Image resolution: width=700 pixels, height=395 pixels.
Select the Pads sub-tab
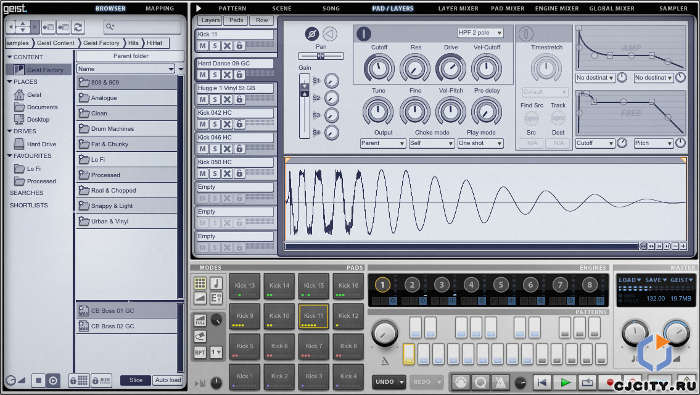tap(236, 20)
